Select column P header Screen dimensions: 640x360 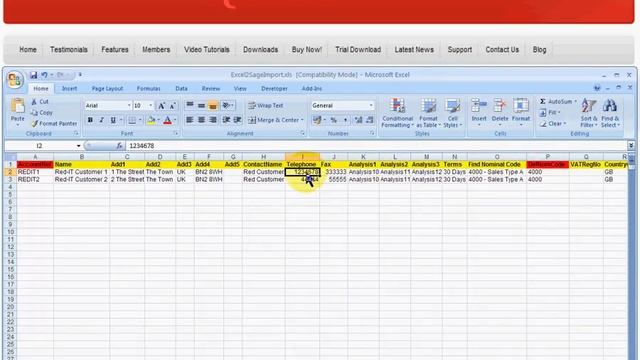coord(547,157)
